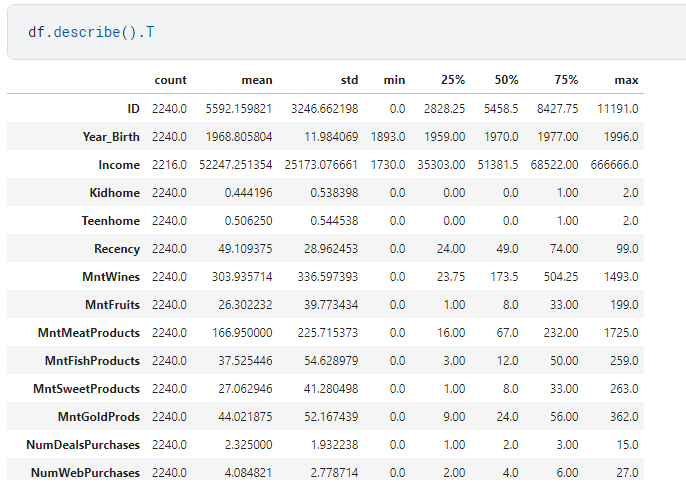This screenshot has height=486, width=686.
Task: Click the max column header
Action: click(627, 80)
